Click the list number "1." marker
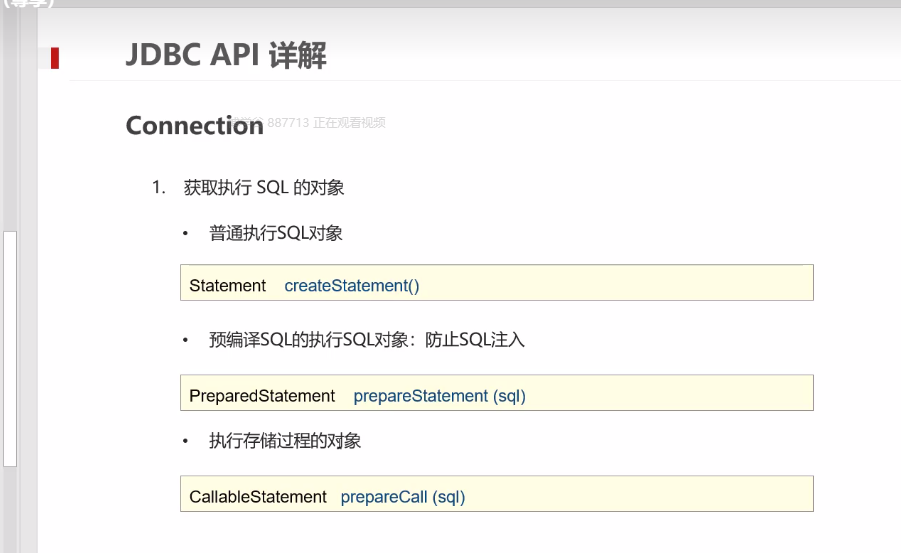Screen dimensions: 901x553 tap(158, 187)
